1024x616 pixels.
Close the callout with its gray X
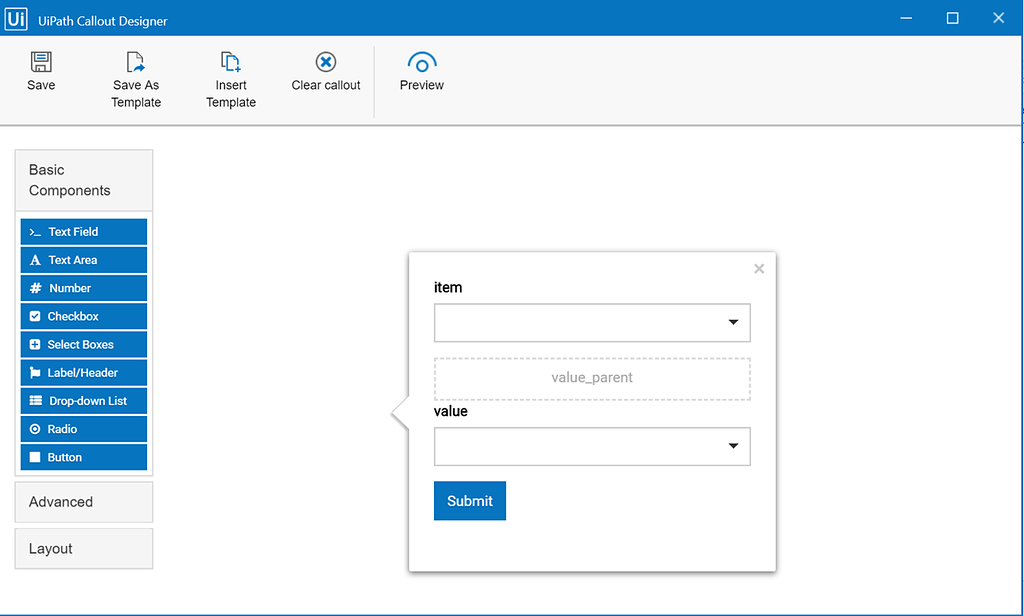(x=759, y=268)
